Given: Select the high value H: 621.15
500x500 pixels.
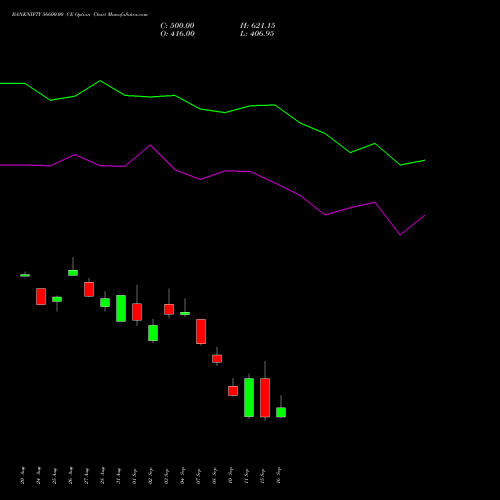Looking at the screenshot, I should click(x=258, y=26).
